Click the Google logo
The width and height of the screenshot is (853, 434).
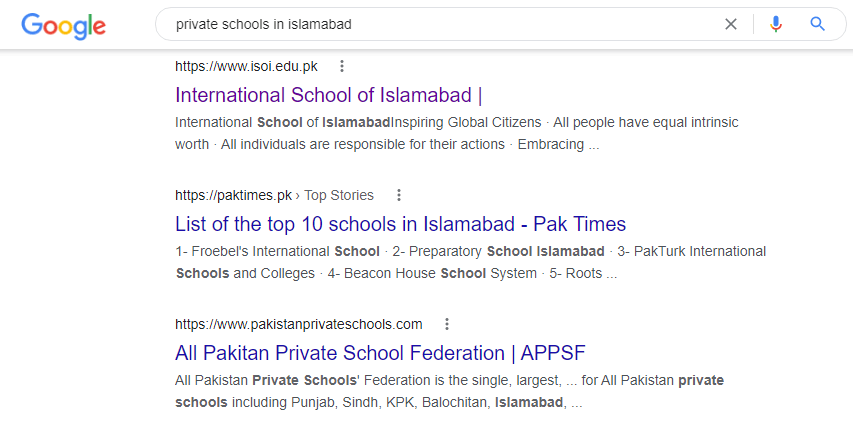63,25
